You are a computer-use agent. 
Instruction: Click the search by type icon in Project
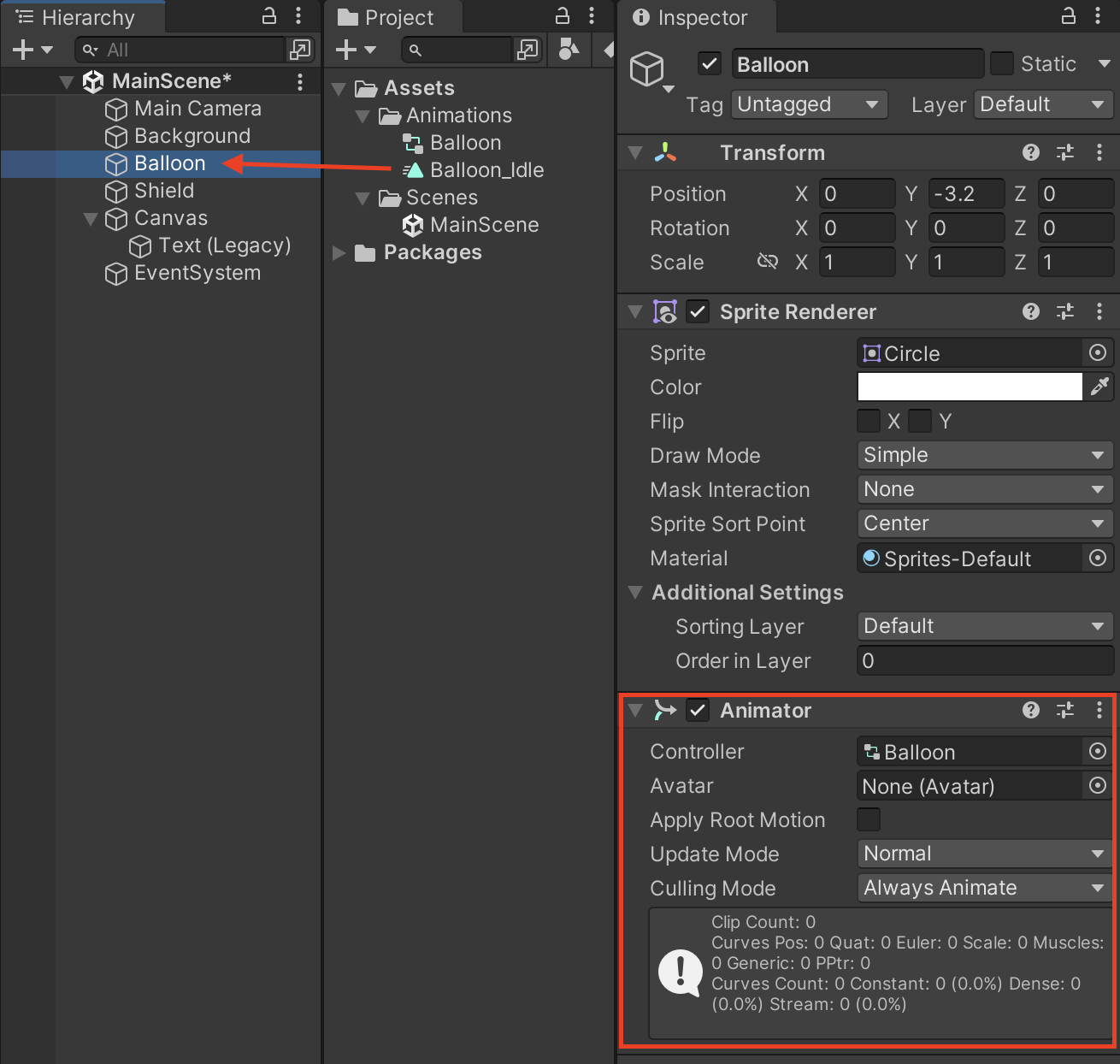coord(568,50)
